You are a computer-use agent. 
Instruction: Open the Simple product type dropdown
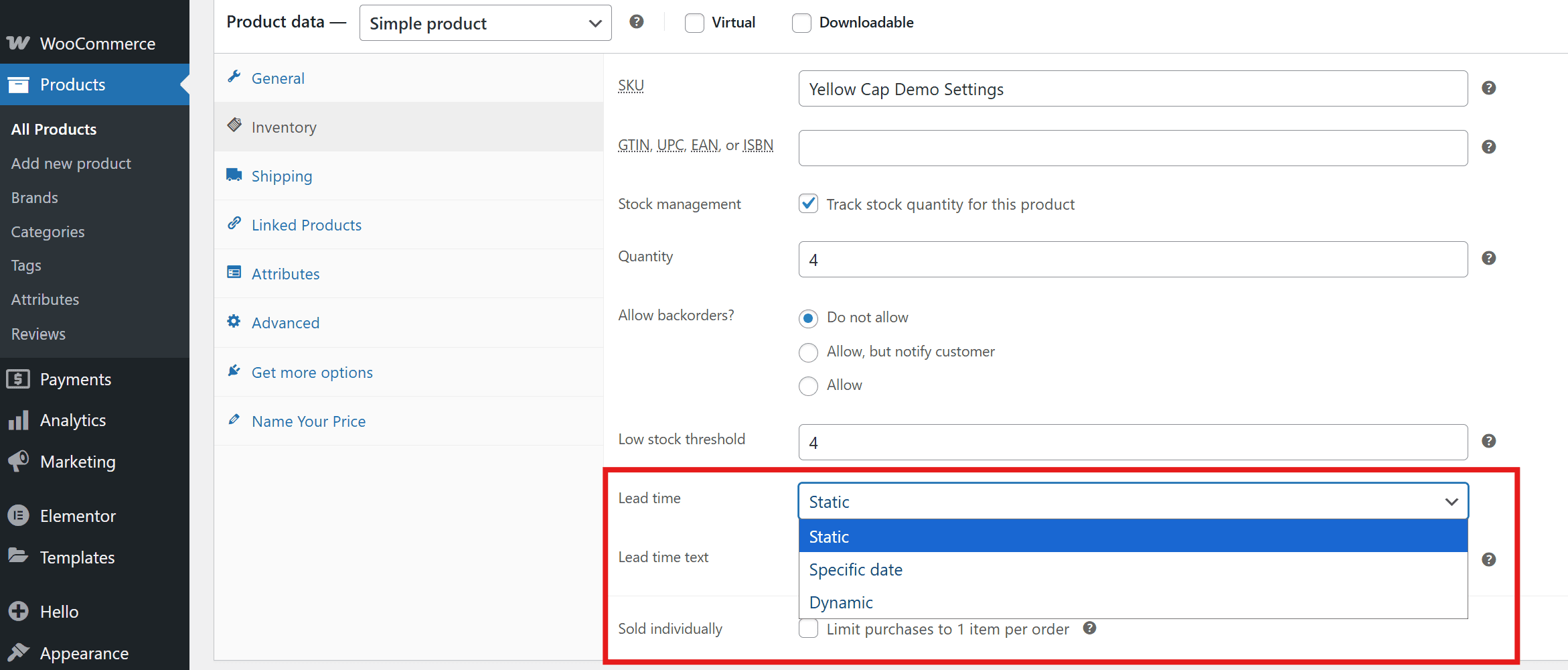pyautogui.click(x=485, y=22)
